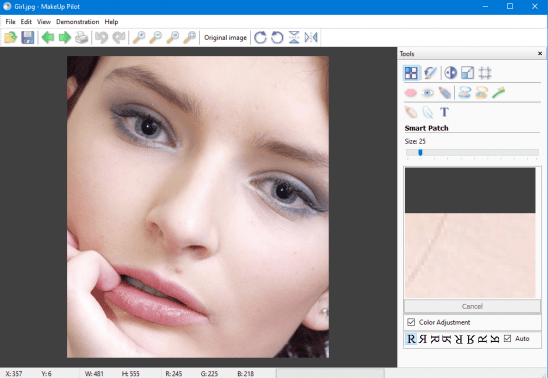Open the Demonstration menu

pos(78,22)
